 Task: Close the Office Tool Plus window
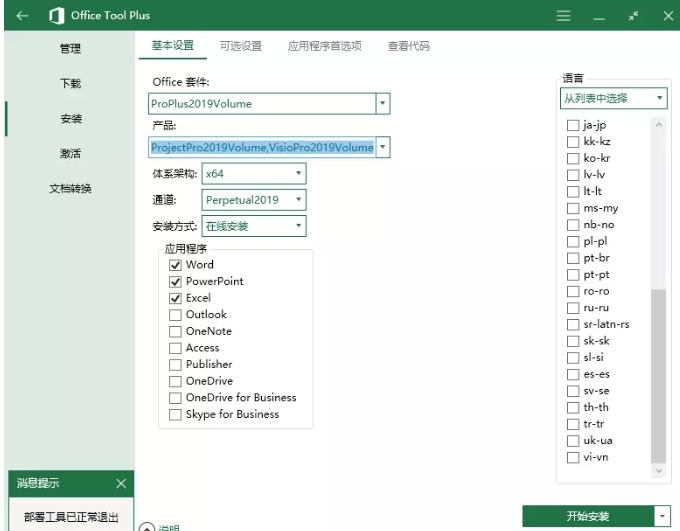[668, 16]
